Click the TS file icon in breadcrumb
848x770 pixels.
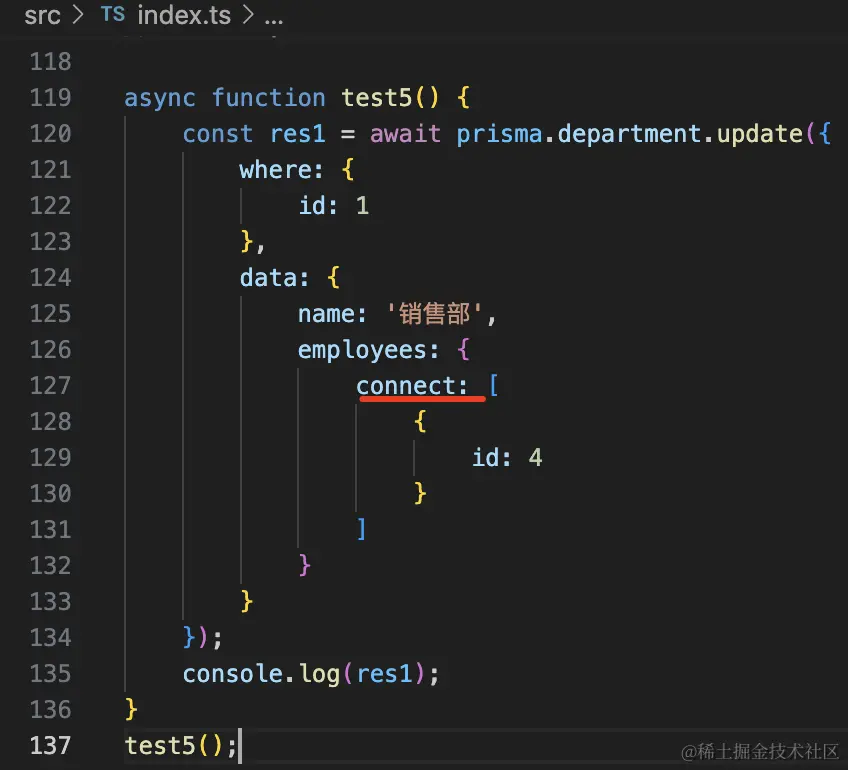tap(113, 15)
